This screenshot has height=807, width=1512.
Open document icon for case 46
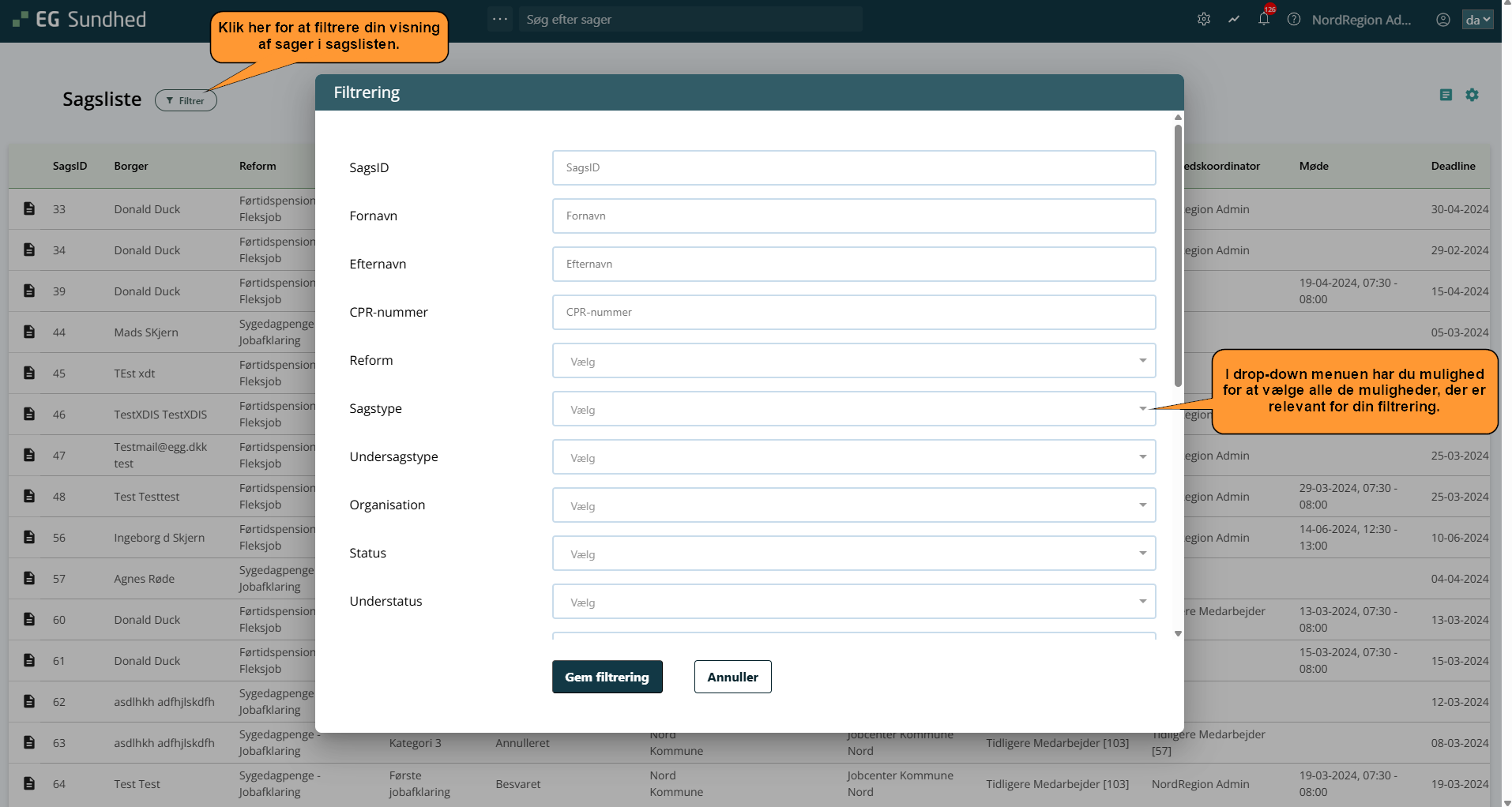pos(29,414)
